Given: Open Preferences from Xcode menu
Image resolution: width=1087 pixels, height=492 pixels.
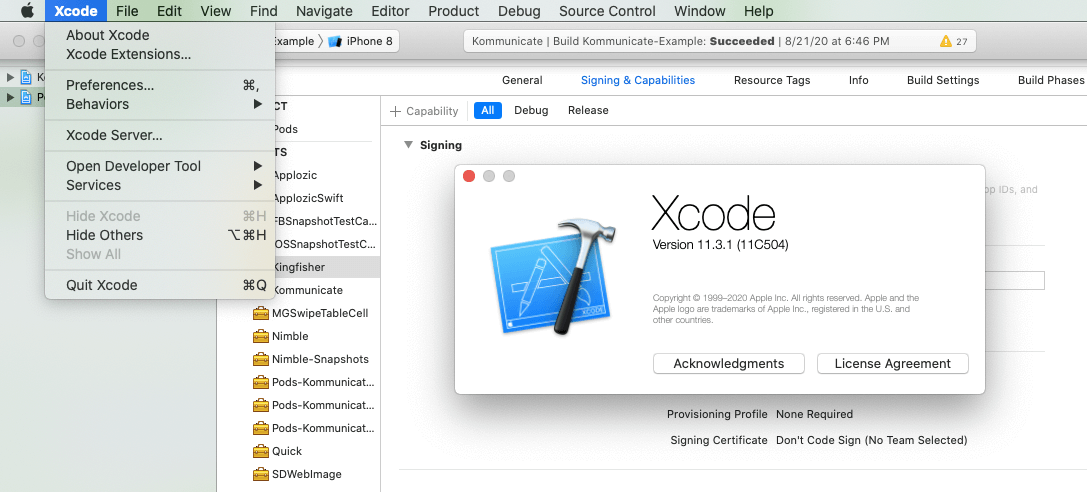Looking at the screenshot, I should pos(159,85).
